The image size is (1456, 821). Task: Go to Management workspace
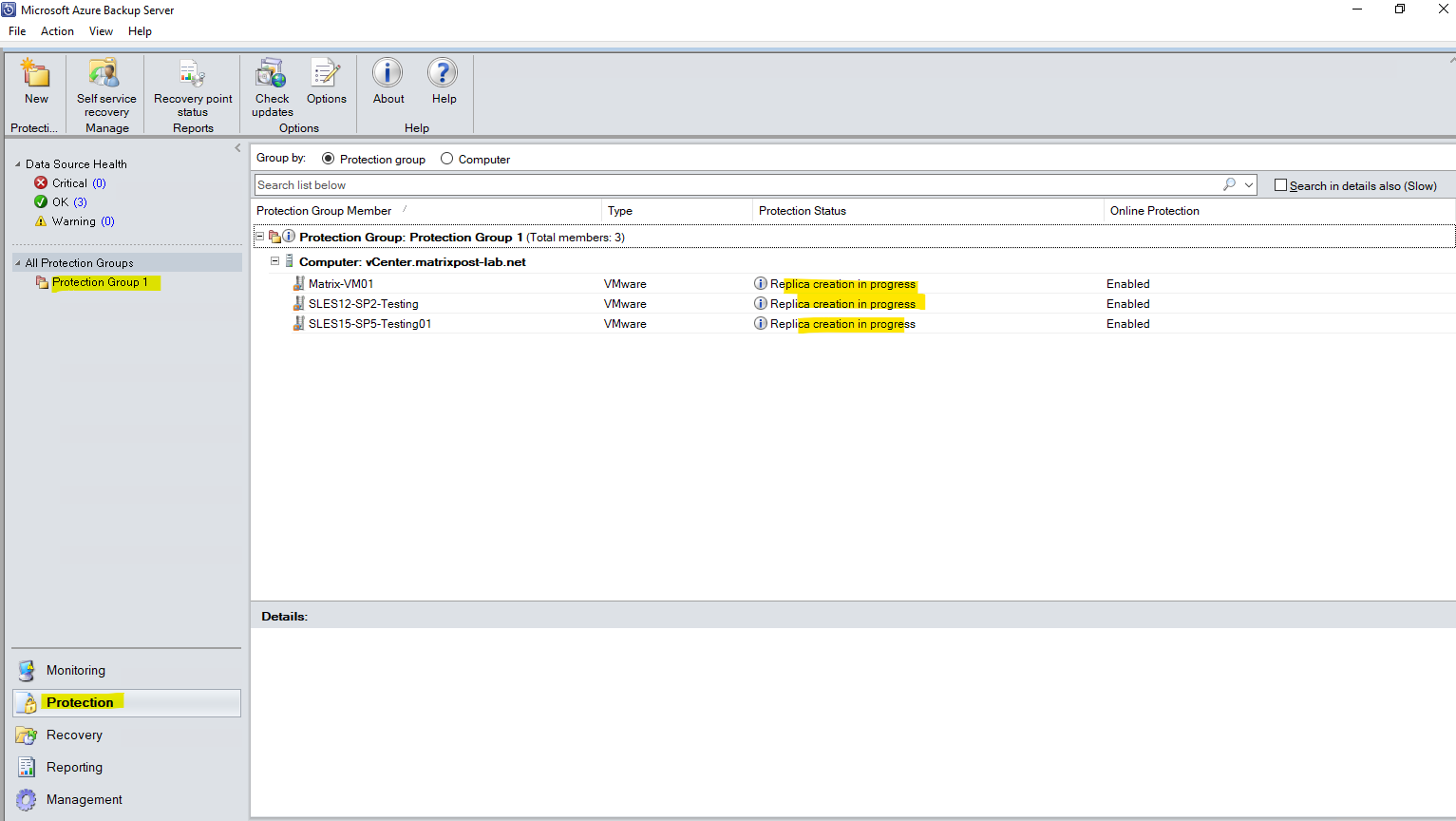pyautogui.click(x=85, y=799)
